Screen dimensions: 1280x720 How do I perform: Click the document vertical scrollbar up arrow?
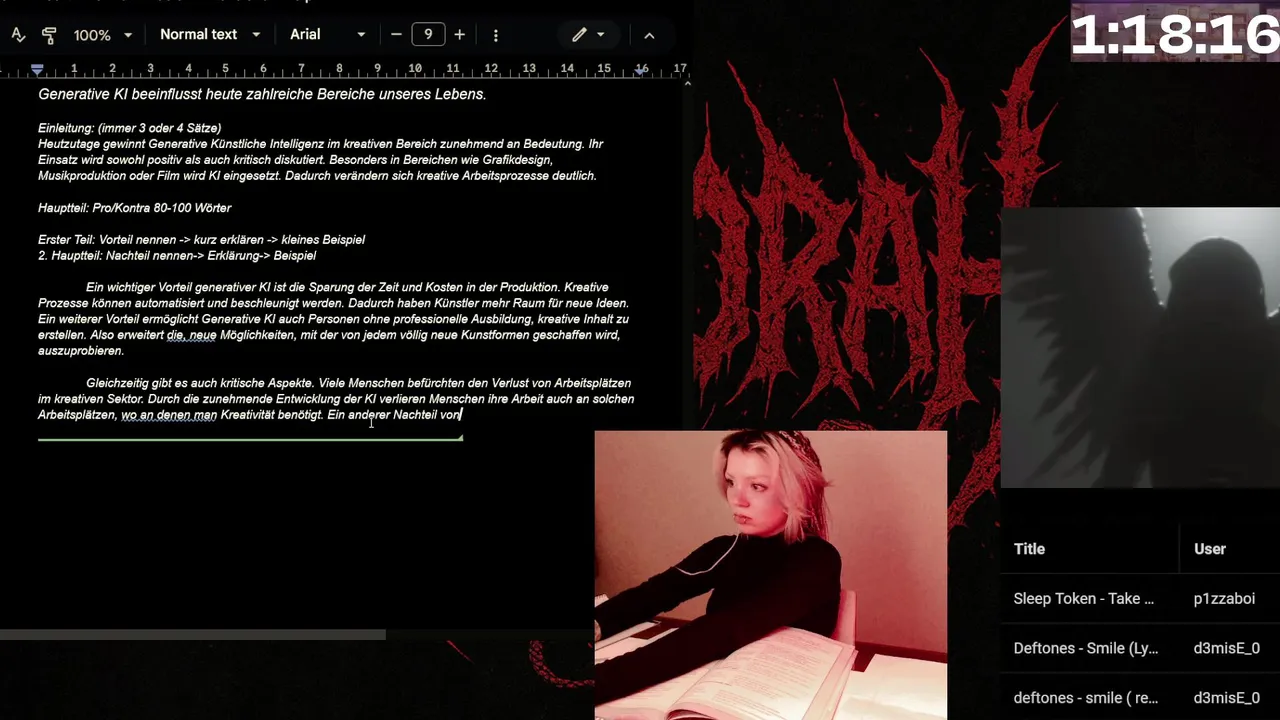tap(687, 84)
